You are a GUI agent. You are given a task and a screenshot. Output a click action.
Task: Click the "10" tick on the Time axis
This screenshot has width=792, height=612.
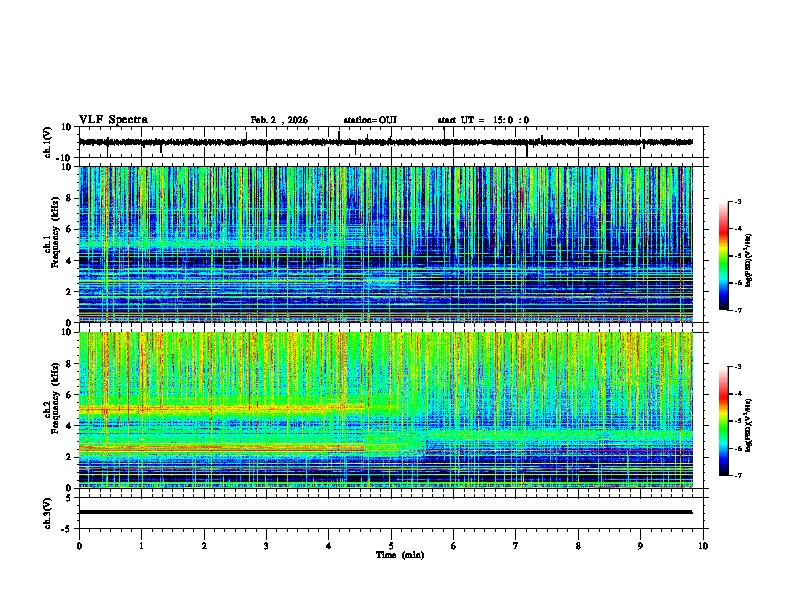tap(703, 546)
